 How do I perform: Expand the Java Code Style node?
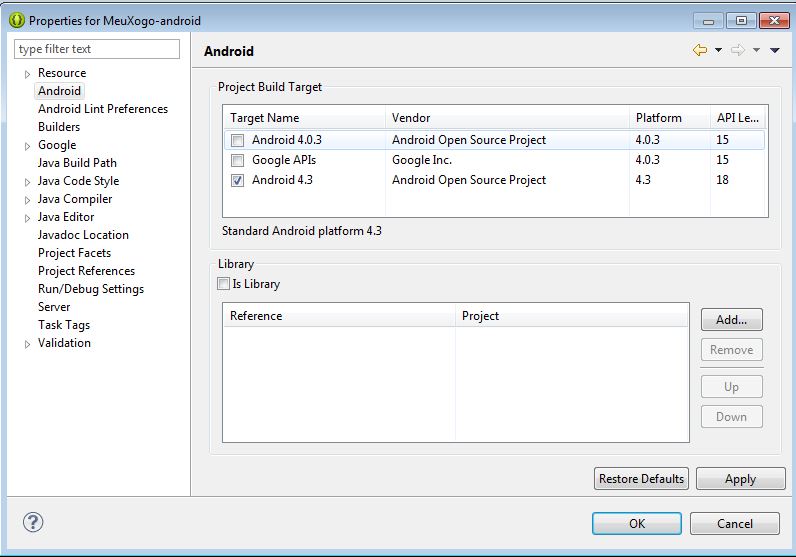point(27,182)
